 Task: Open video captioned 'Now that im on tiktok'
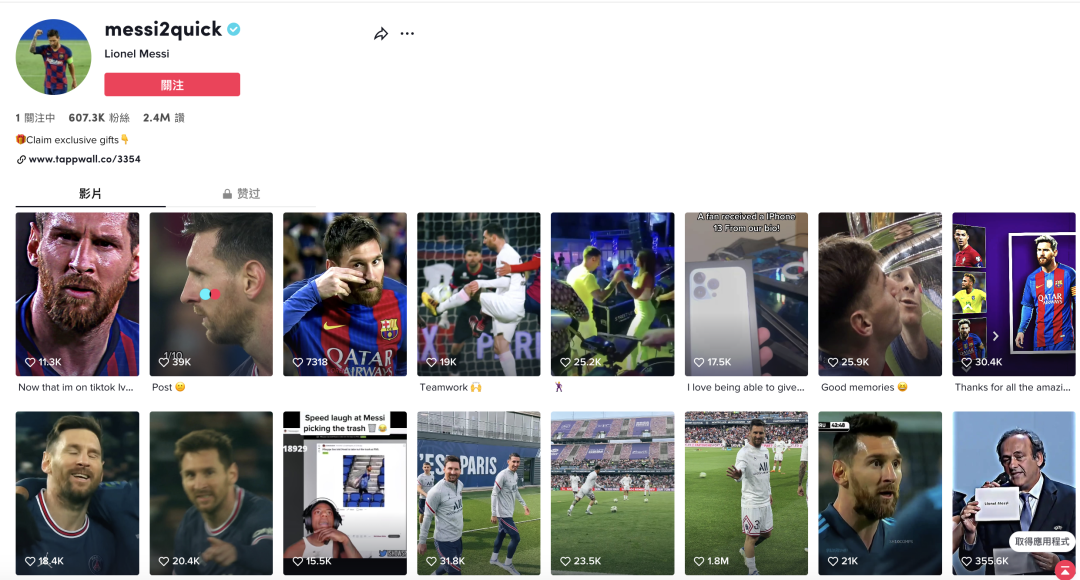[x=77, y=294]
